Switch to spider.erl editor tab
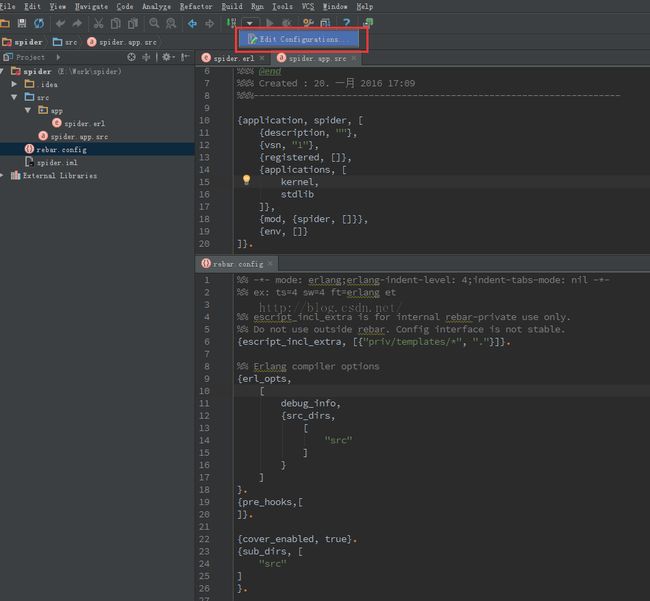 click(233, 58)
